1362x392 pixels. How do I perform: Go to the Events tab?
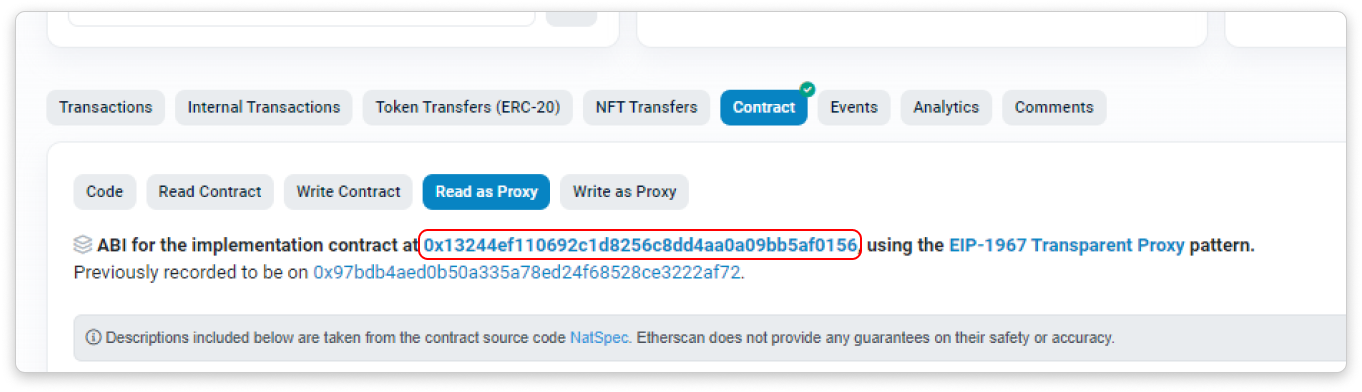coord(854,107)
